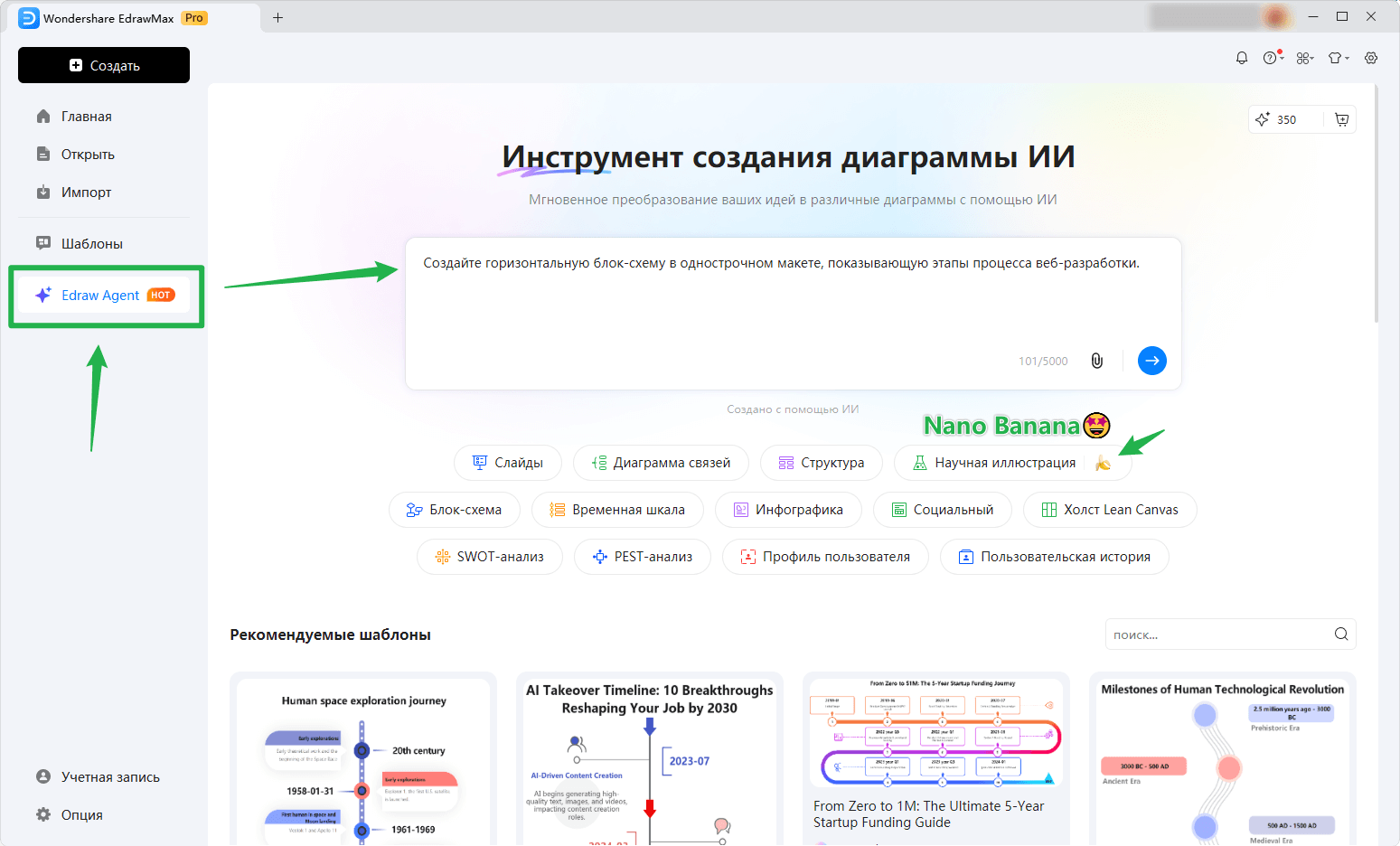The image size is (1400, 846).
Task: Click the notification bell icon
Action: click(x=1241, y=57)
